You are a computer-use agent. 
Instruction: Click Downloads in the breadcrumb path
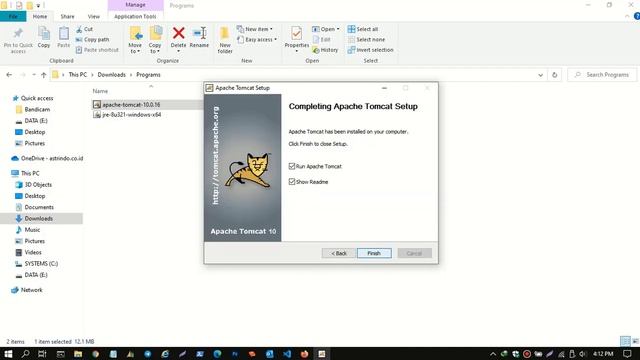111,75
